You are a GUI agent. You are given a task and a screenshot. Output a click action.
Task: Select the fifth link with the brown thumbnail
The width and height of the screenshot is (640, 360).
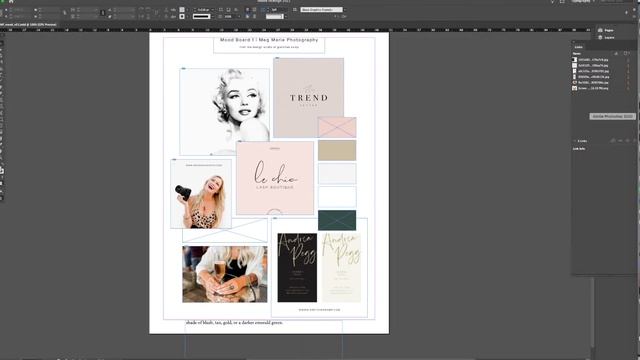[601, 82]
